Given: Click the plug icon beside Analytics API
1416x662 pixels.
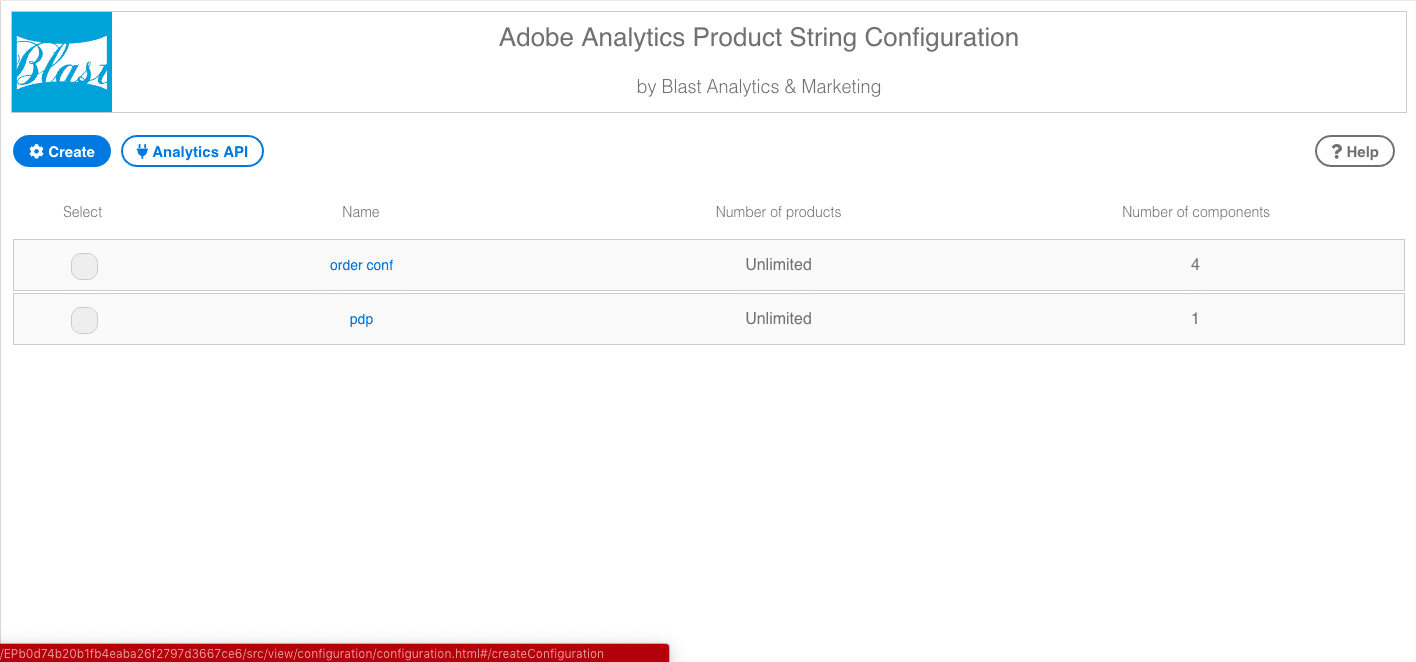Looking at the screenshot, I should click(x=142, y=152).
